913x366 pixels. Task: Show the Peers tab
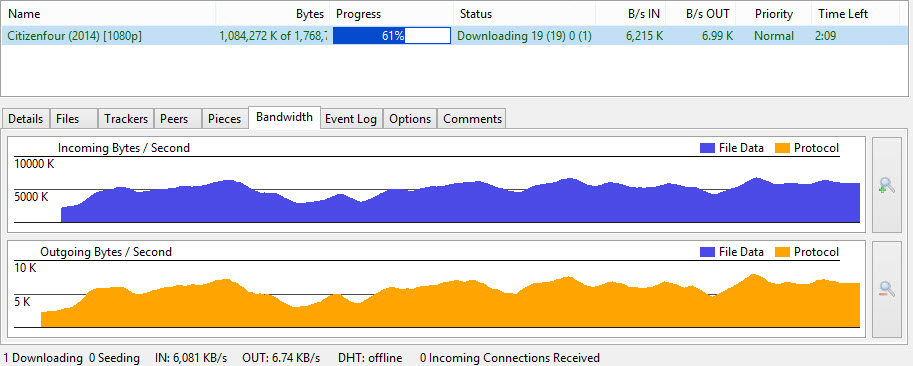tap(177, 119)
